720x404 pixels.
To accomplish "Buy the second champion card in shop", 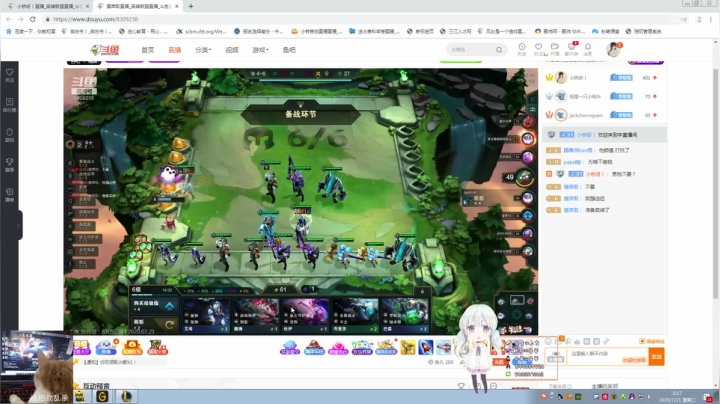I will (x=256, y=315).
